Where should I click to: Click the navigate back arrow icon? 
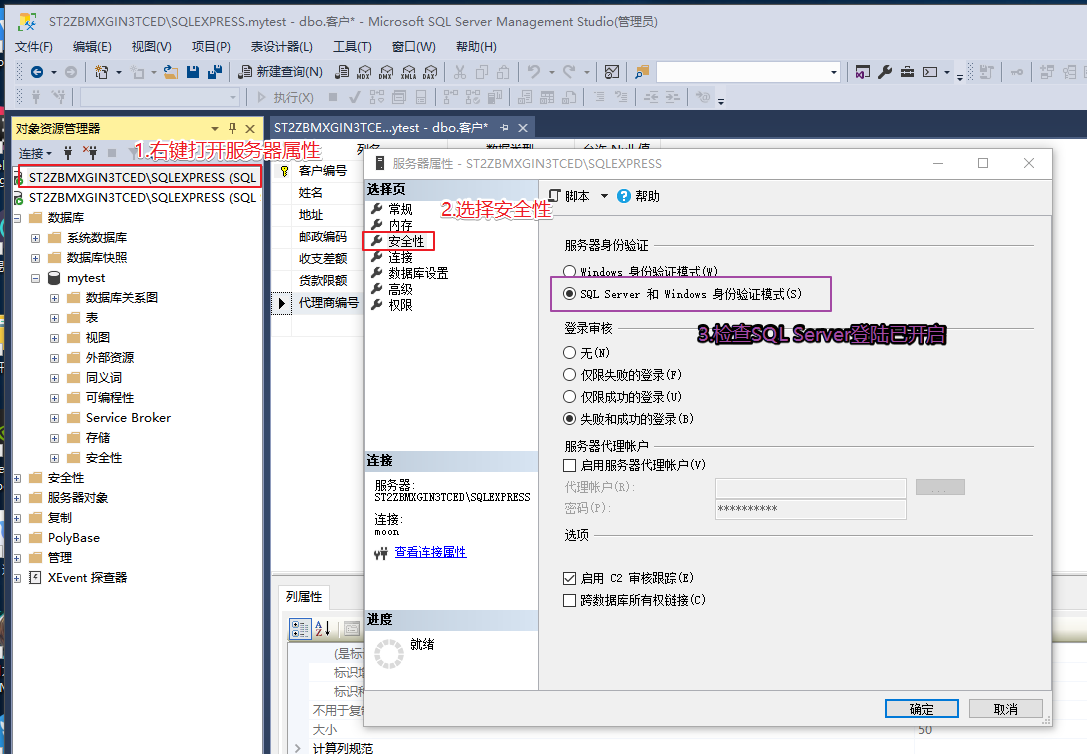37,71
